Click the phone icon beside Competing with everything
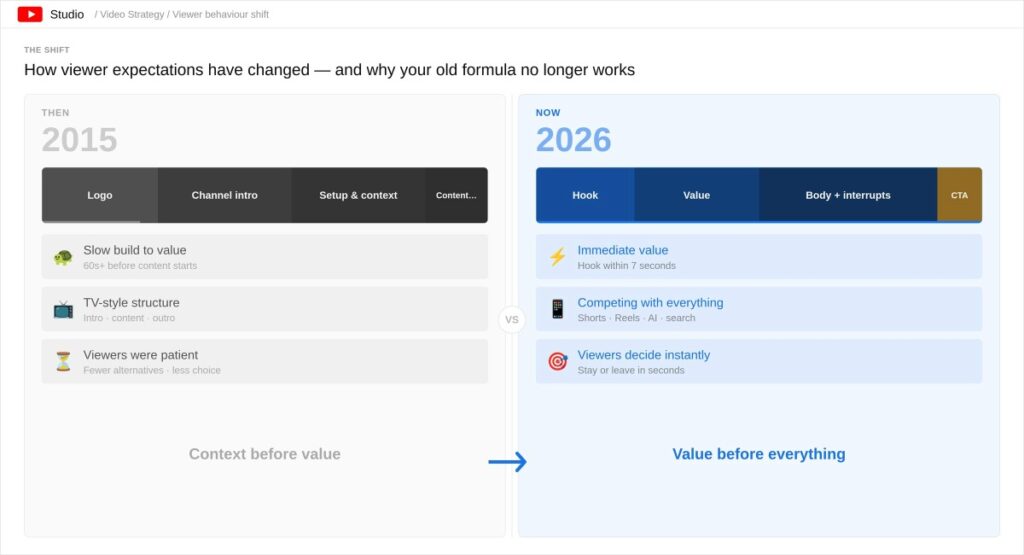Image resolution: width=1024 pixels, height=555 pixels. [558, 309]
